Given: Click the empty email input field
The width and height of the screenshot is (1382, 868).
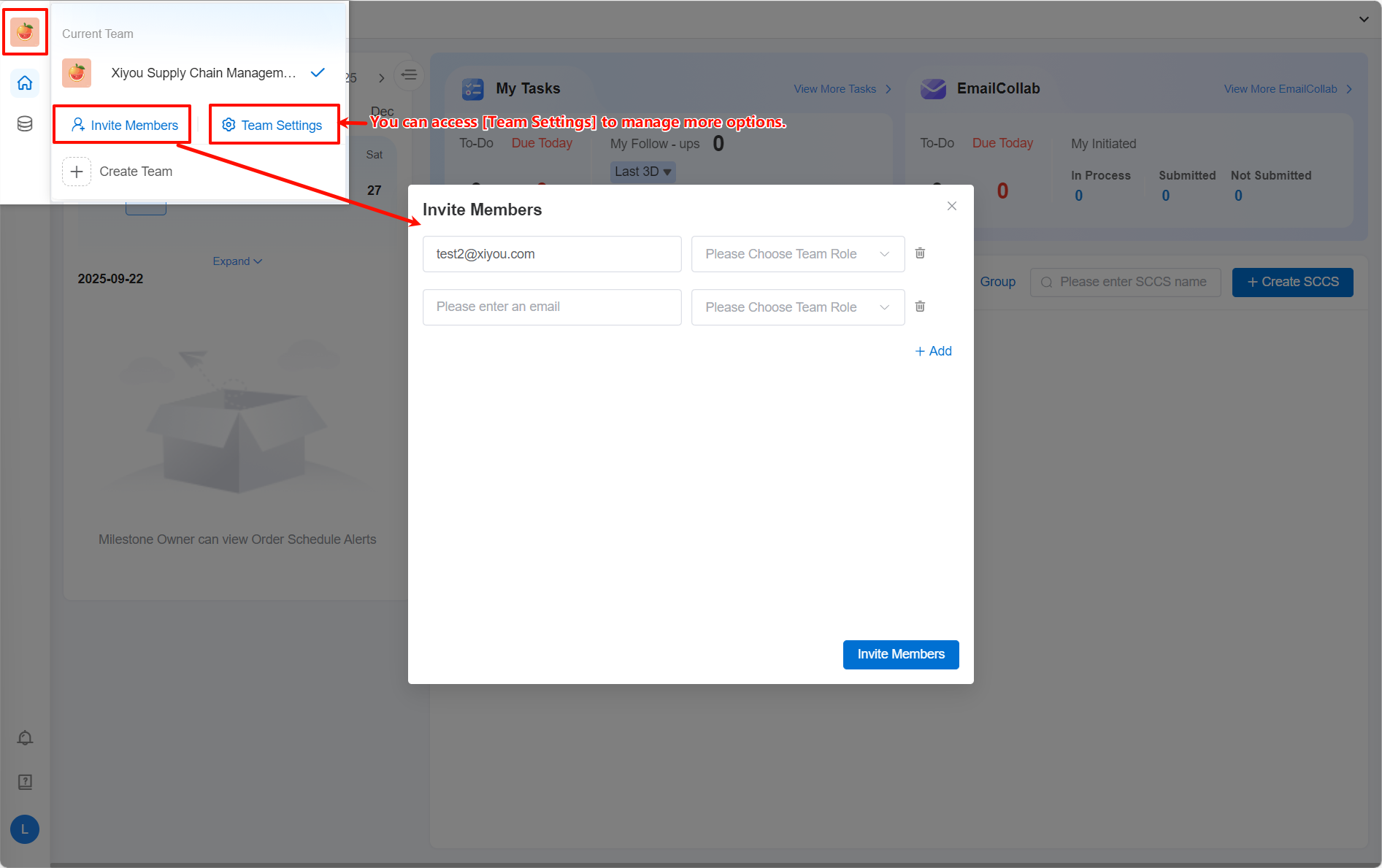Looking at the screenshot, I should 551,307.
